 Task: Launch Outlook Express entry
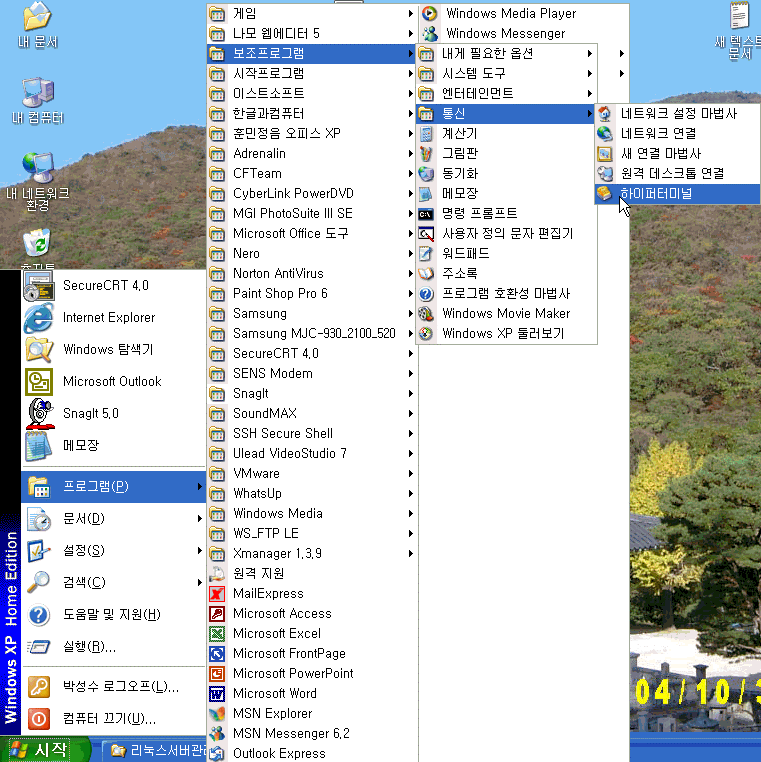[x=311, y=753]
